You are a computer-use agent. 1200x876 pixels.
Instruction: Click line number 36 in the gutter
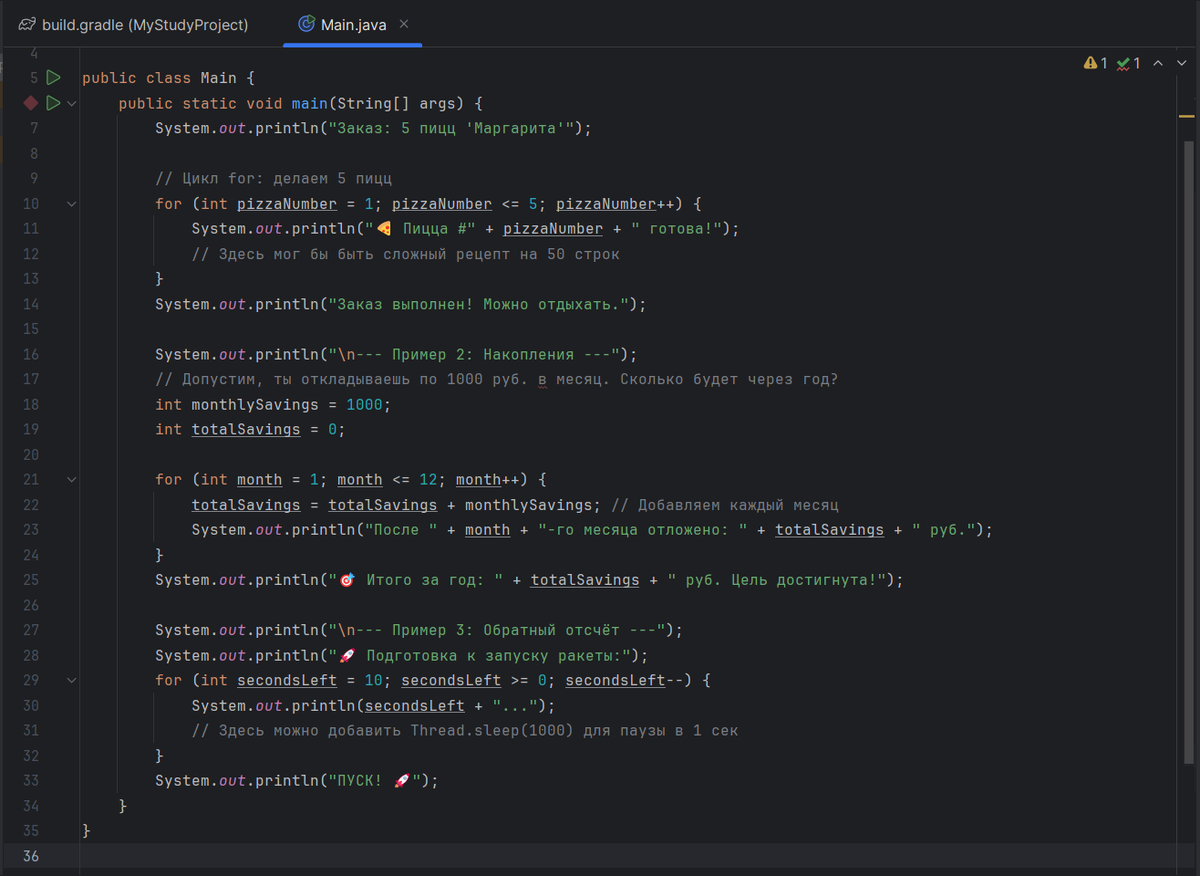(x=30, y=856)
